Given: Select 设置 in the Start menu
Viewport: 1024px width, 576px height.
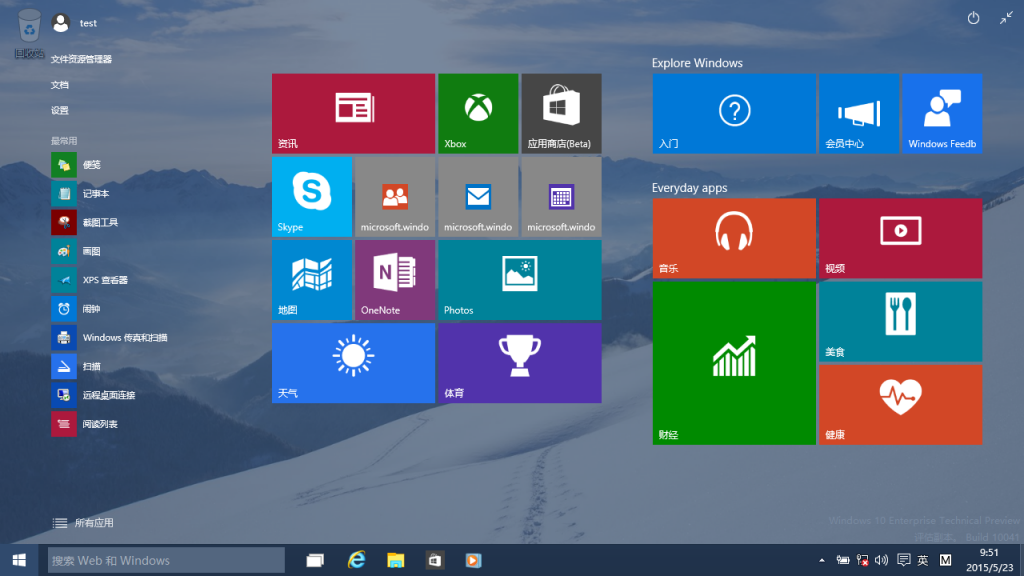Looking at the screenshot, I should [60, 110].
